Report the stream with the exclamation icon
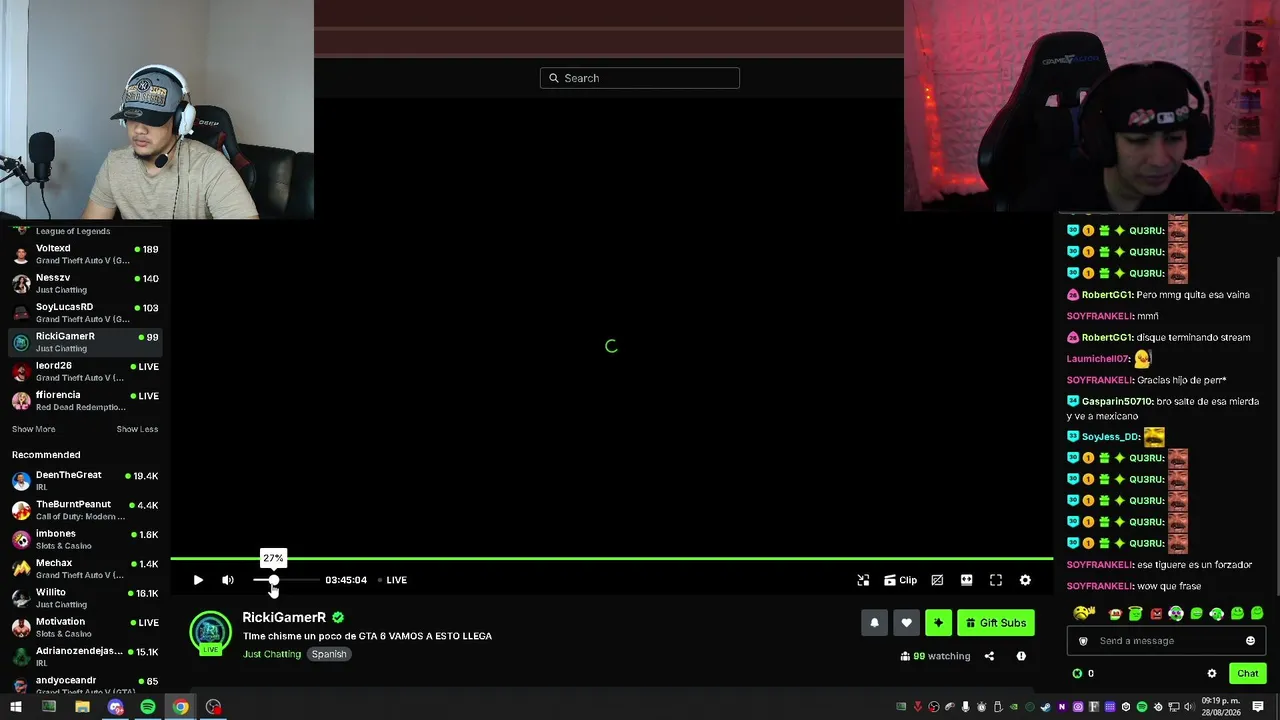Screen dimensions: 1280x720 1021,656
